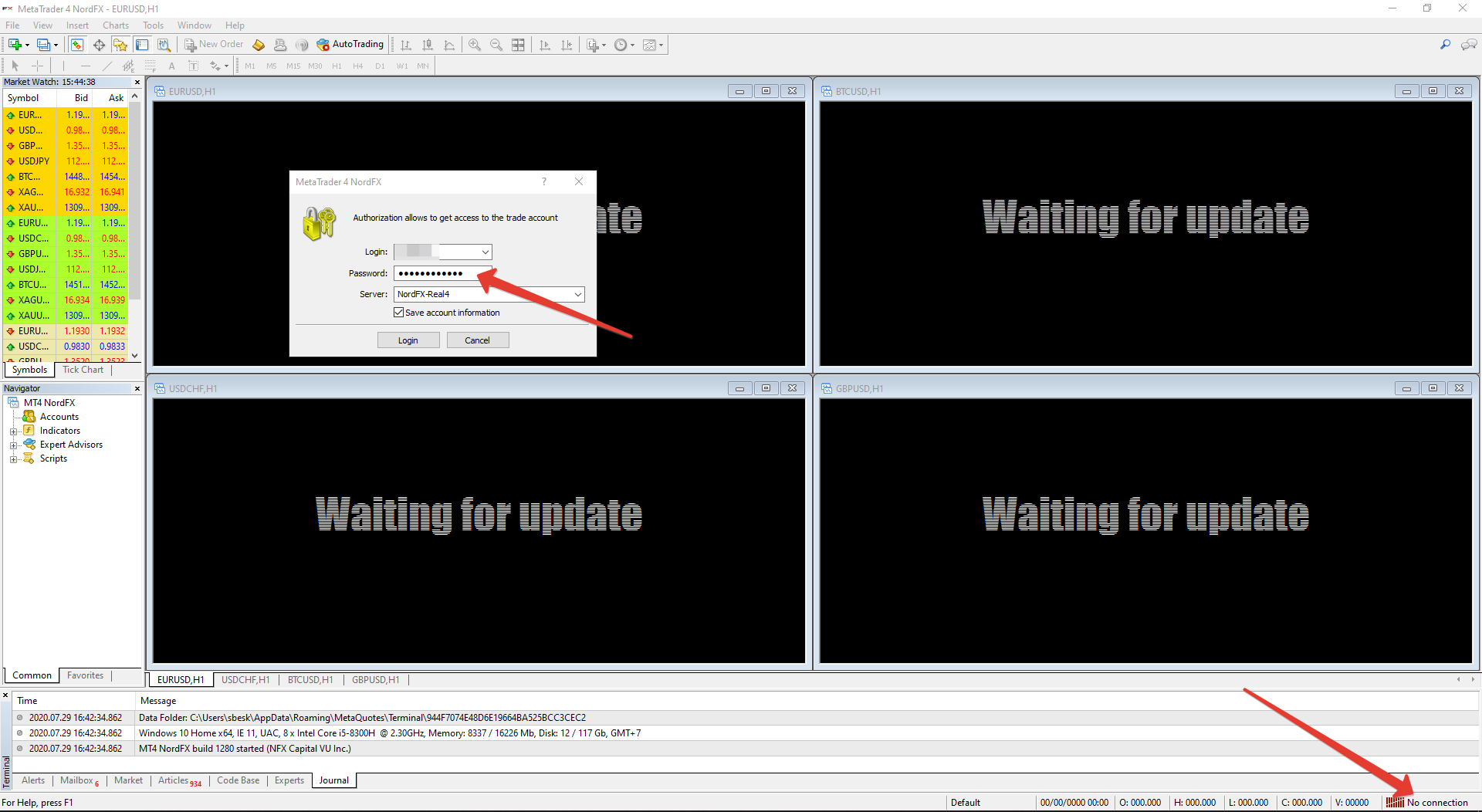Open the Mailbox tab in Terminal
This screenshot has height=812, width=1482.
[79, 781]
